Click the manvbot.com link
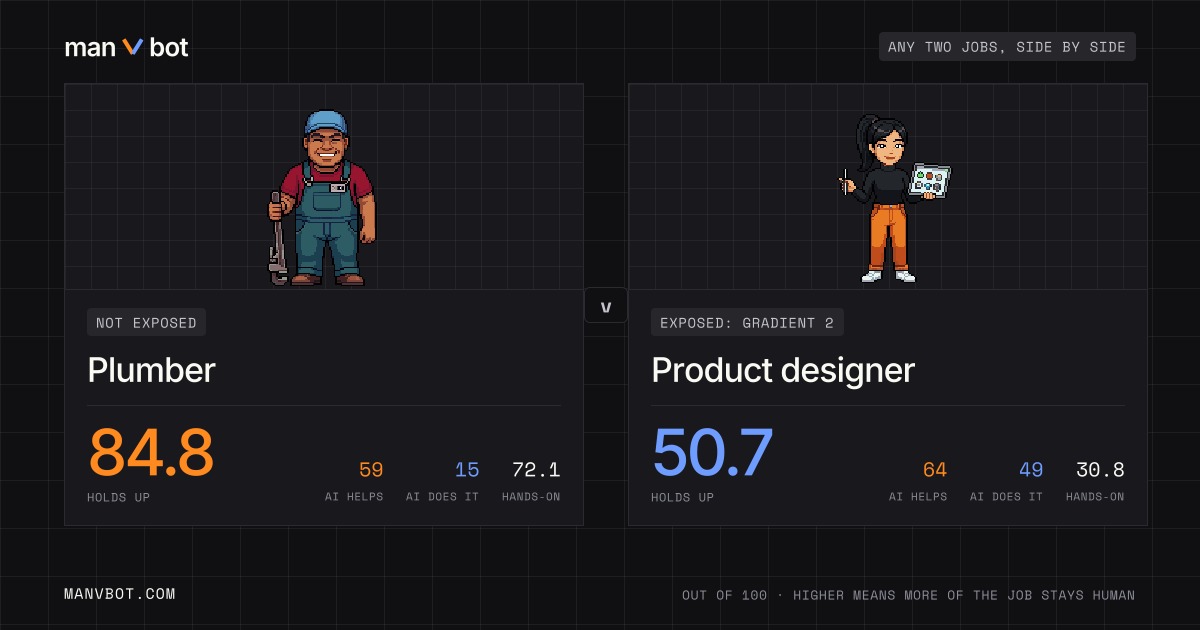 click(120, 594)
